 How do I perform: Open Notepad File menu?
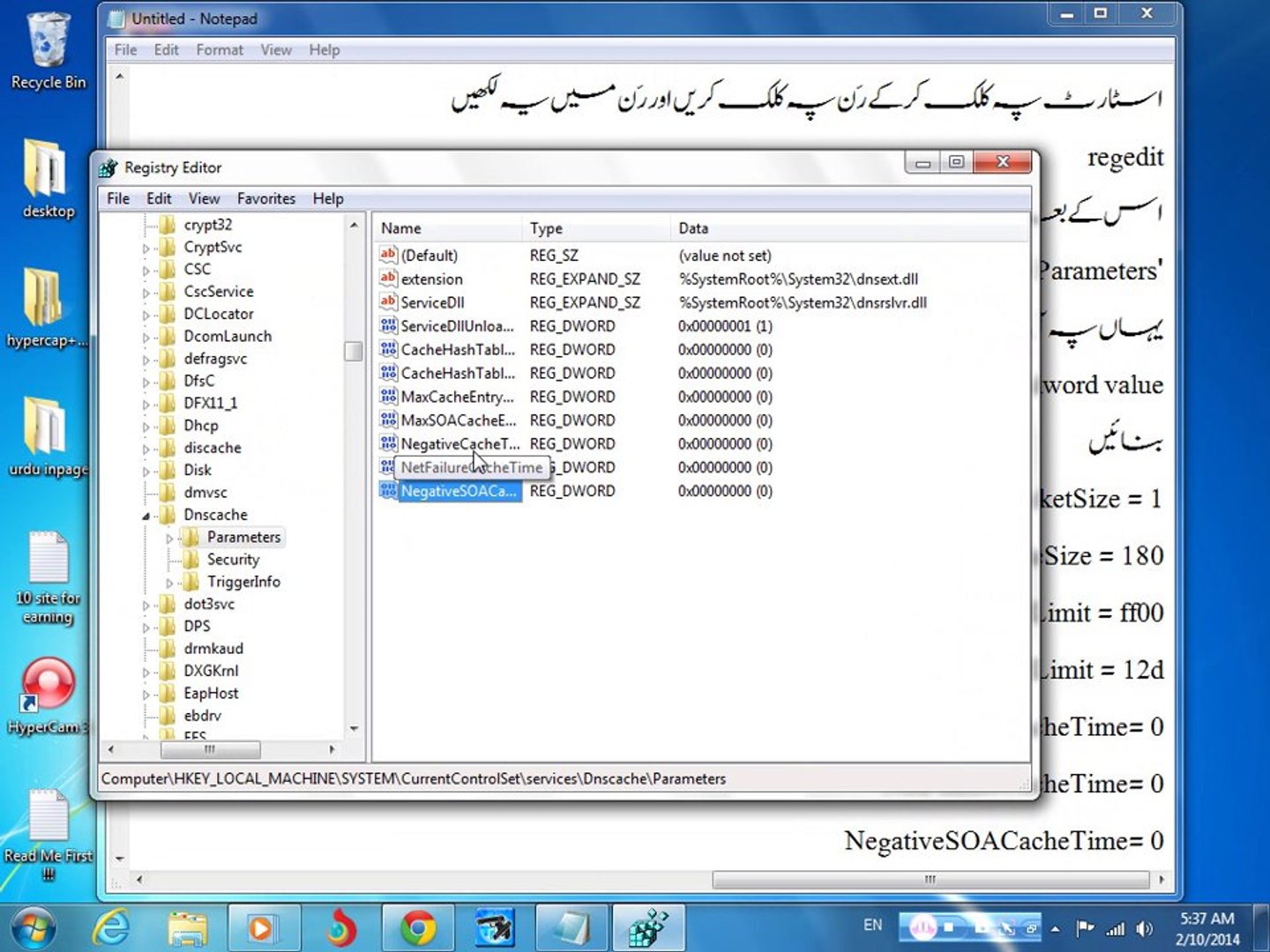[125, 50]
